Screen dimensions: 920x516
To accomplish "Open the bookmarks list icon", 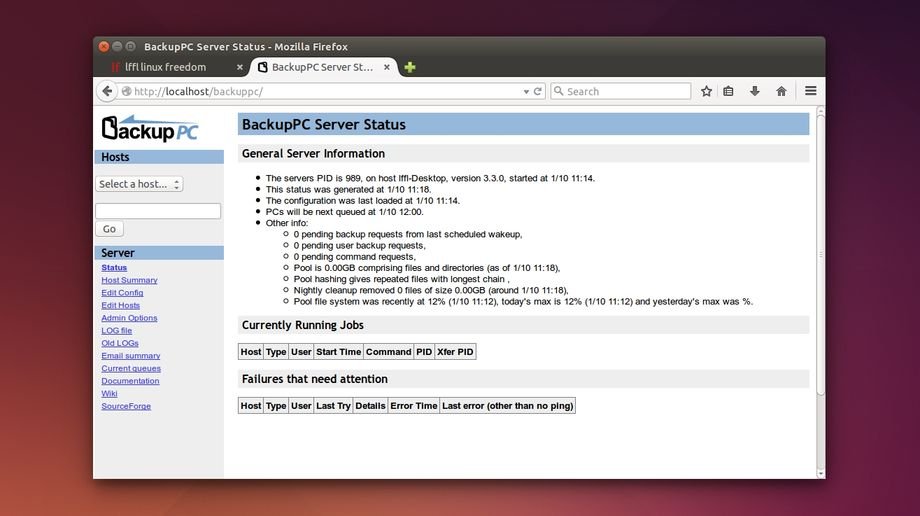I will [x=729, y=91].
